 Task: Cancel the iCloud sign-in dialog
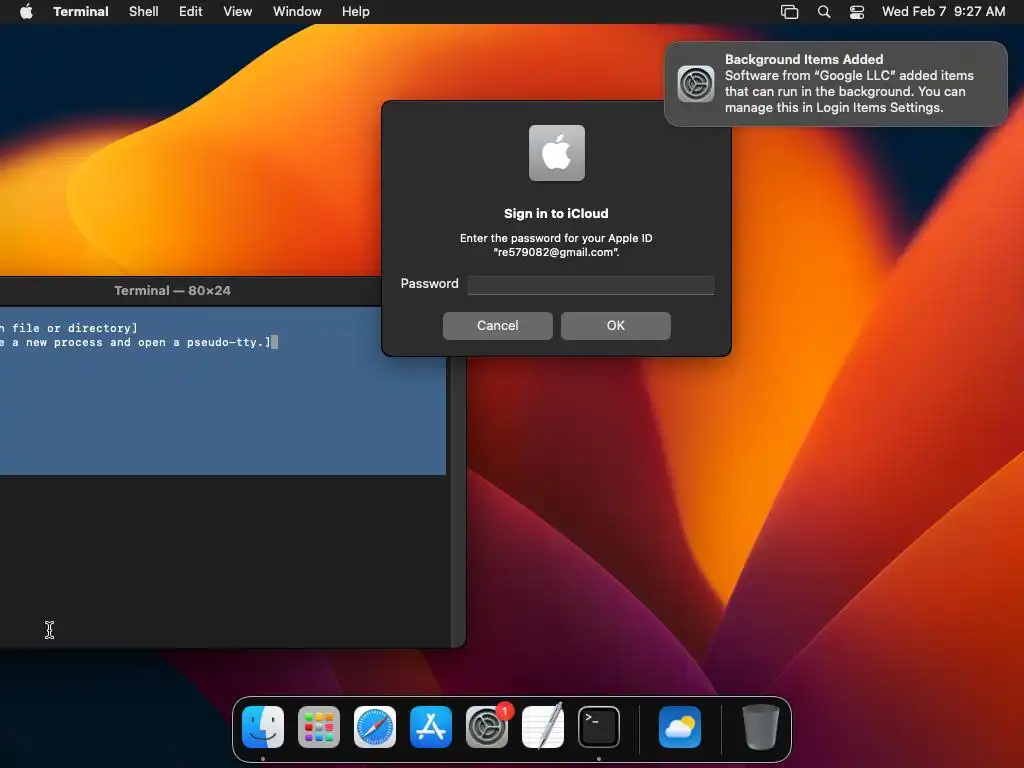point(498,326)
